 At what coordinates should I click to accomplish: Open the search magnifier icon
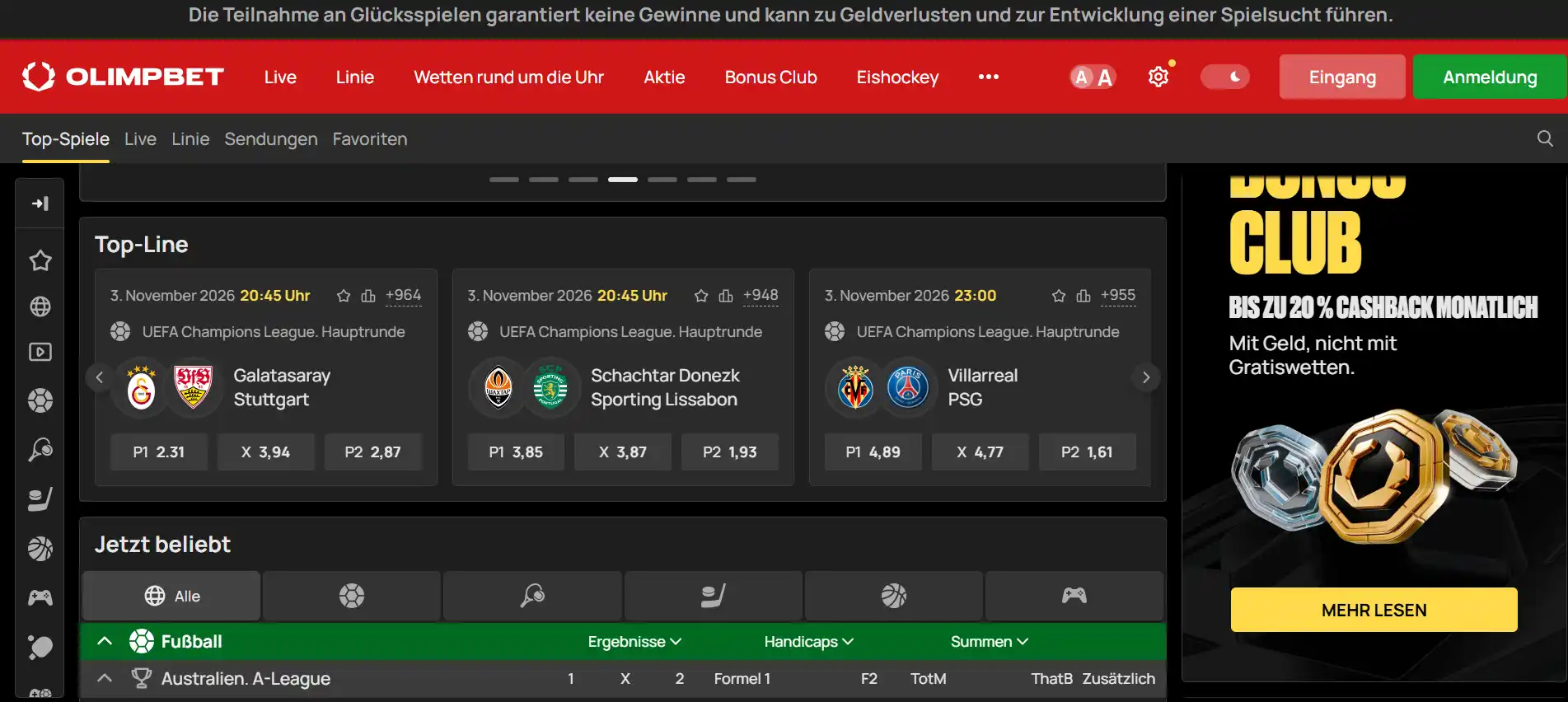pos(1545,138)
